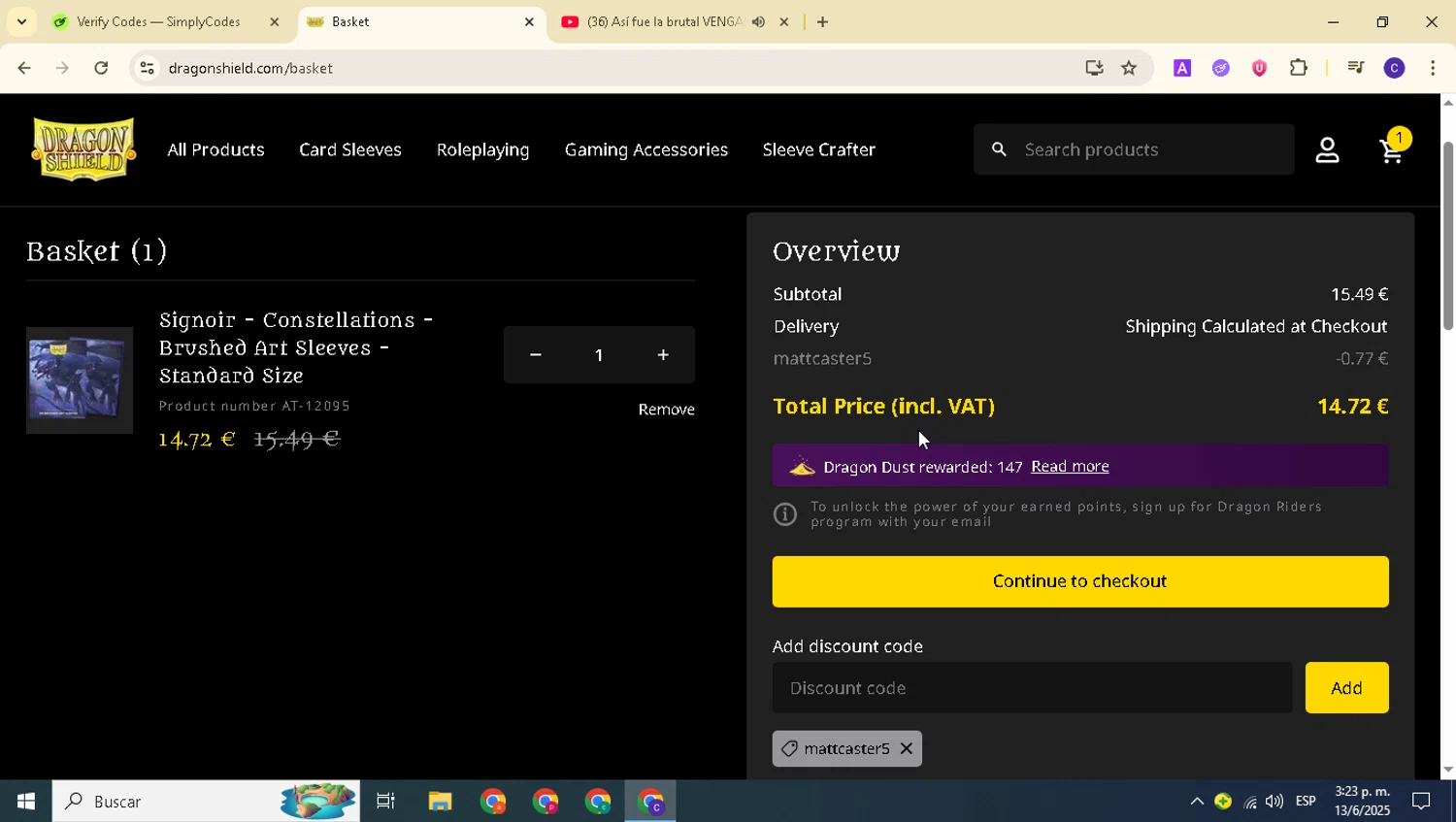Open volume control in system tray

[1274, 801]
